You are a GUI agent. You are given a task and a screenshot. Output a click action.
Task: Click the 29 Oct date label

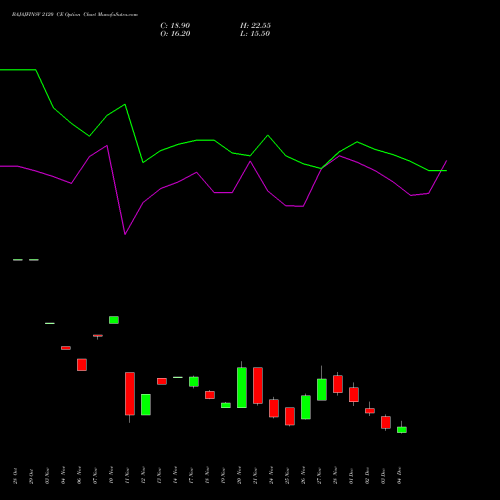31,476
